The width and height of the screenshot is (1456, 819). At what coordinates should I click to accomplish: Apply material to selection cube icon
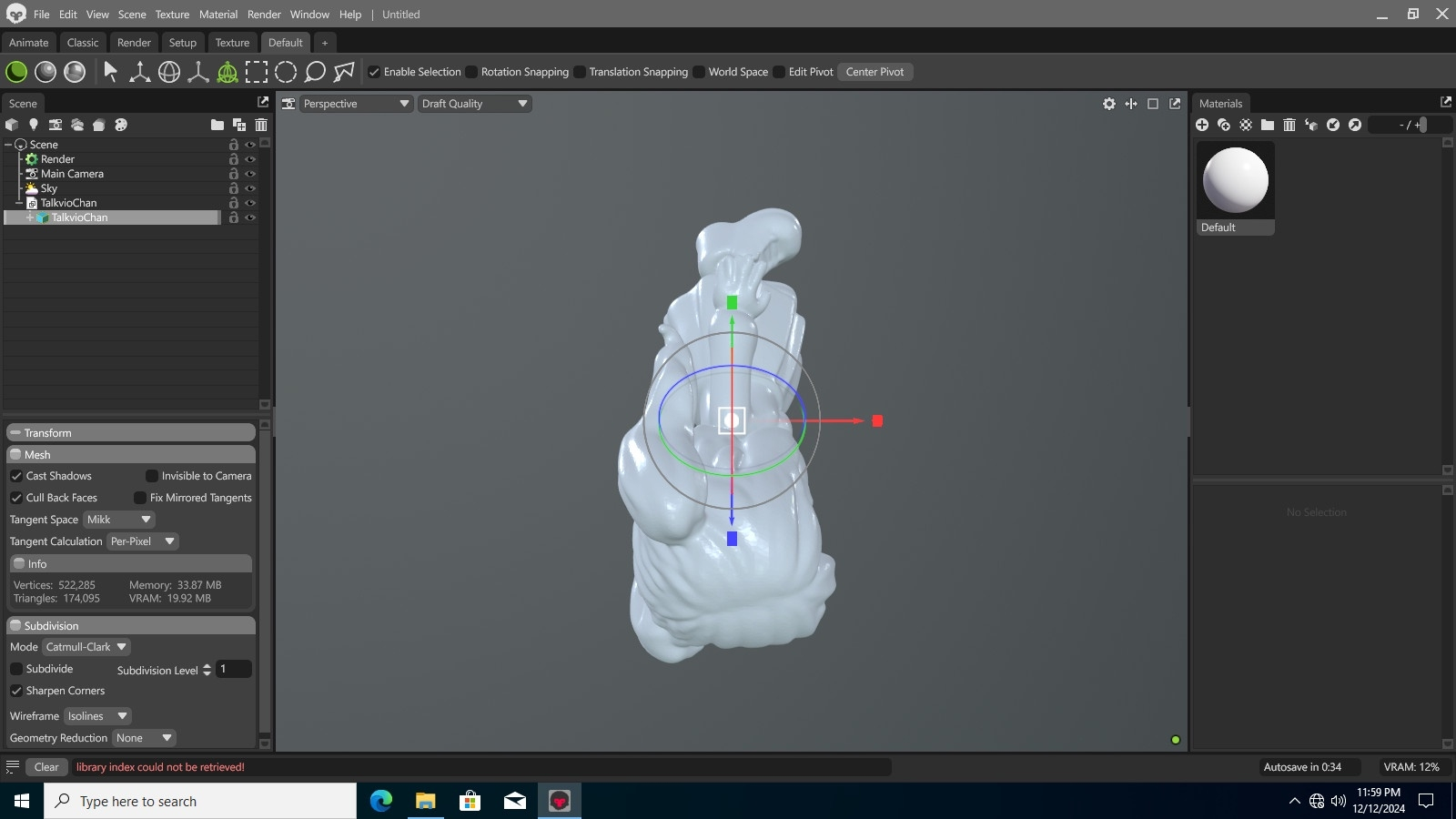pyautogui.click(x=1311, y=125)
